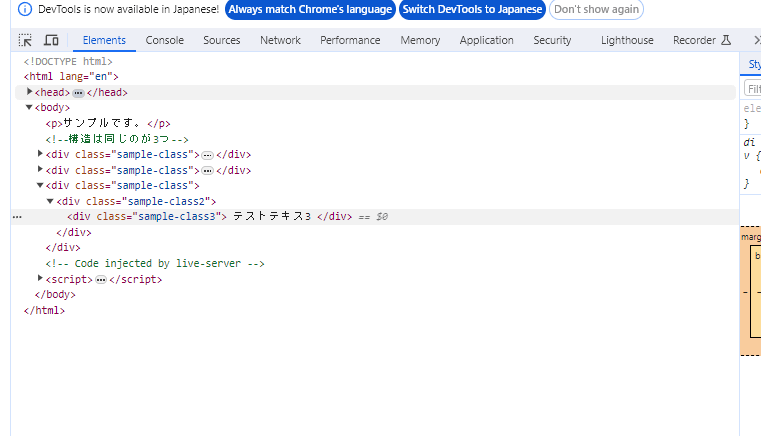Switch to the Styles side tab
The width and height of the screenshot is (761, 436).
click(754, 64)
